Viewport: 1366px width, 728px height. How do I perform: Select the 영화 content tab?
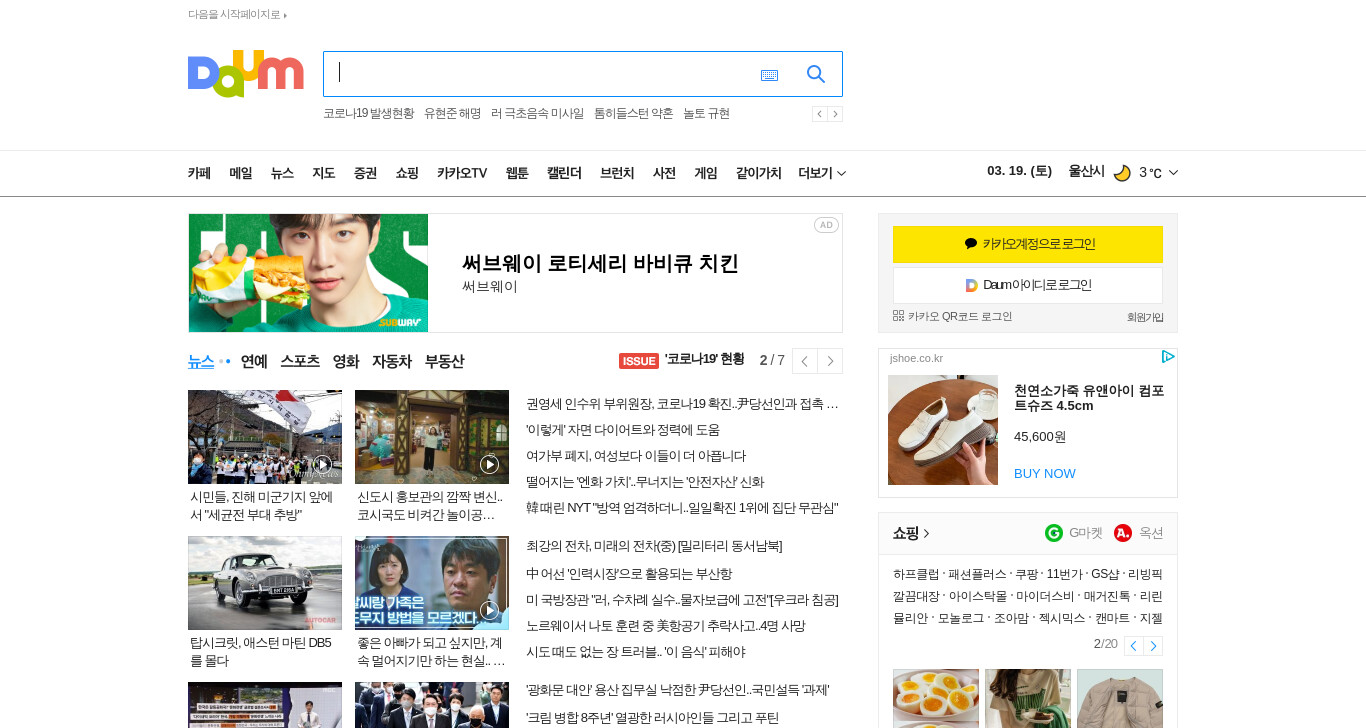(346, 361)
